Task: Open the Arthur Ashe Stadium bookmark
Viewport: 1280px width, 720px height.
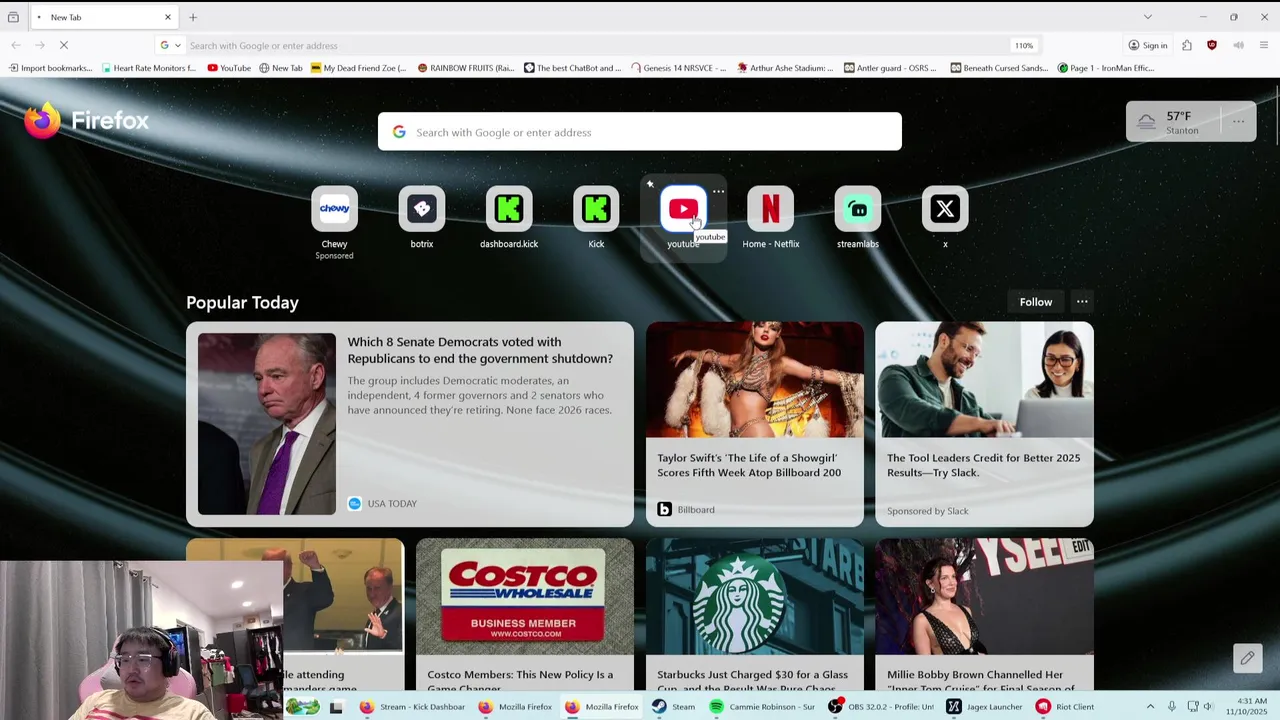Action: [x=785, y=68]
